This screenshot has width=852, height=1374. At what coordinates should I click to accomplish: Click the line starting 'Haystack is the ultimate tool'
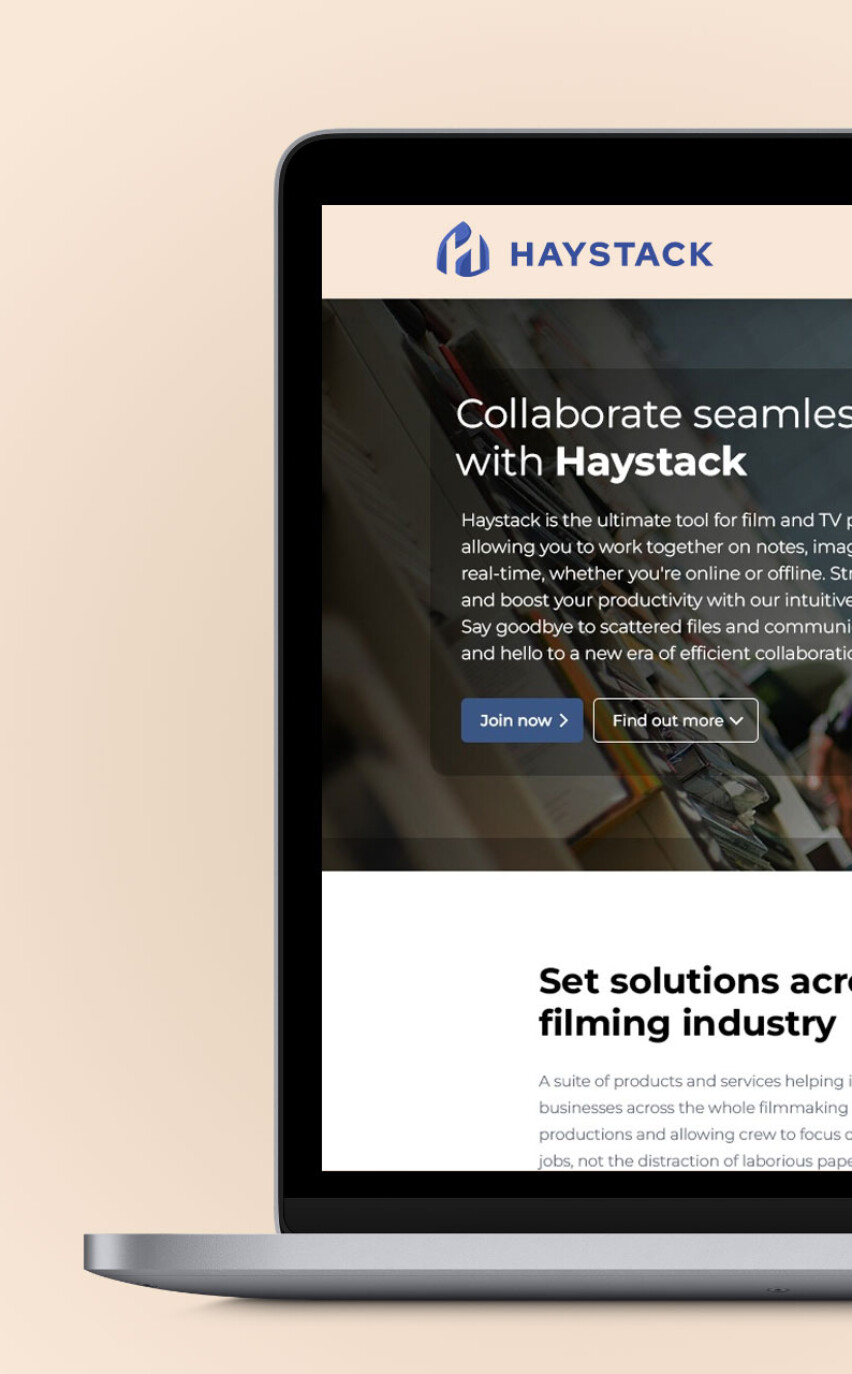[x=656, y=520]
